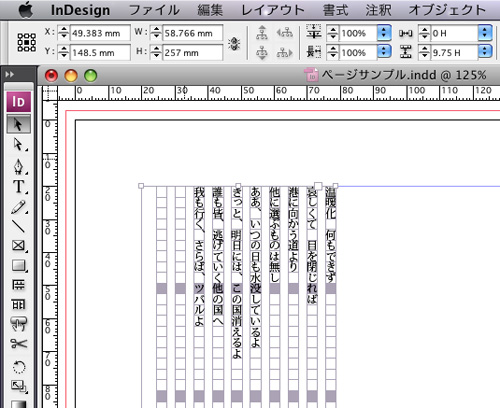
Task: Toggle constrain proportions chain icon
Action: [x=234, y=44]
